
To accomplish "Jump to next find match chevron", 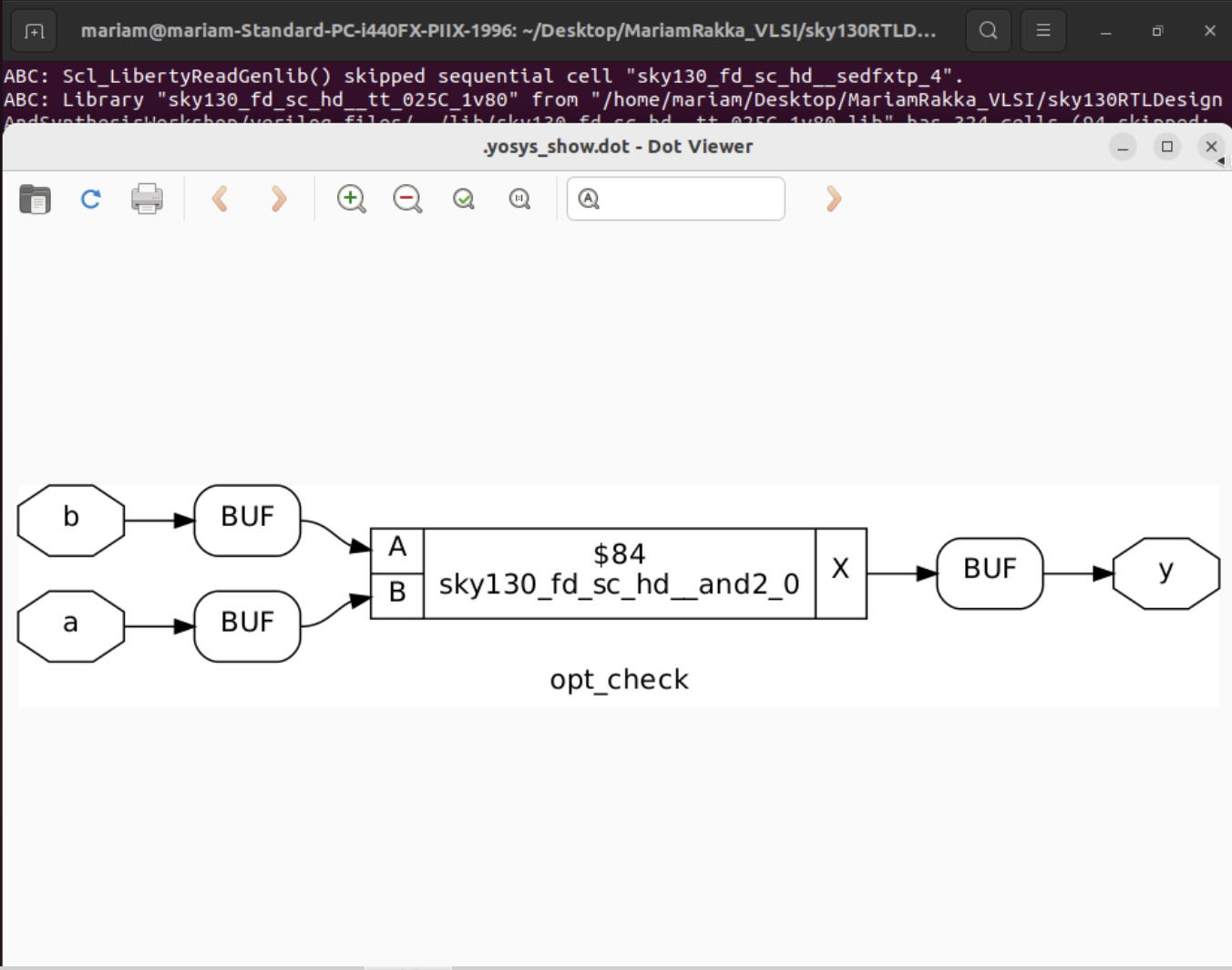I will (x=832, y=199).
